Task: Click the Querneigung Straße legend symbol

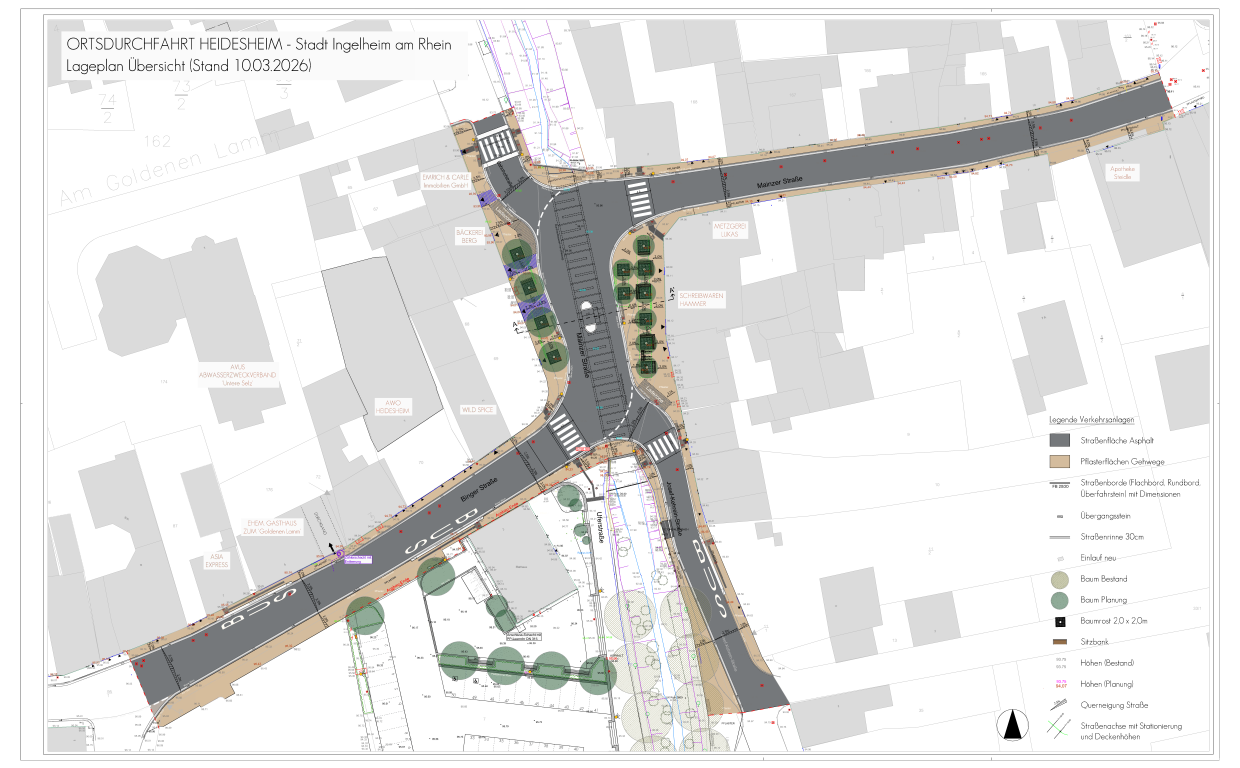Action: pyautogui.click(x=1059, y=705)
